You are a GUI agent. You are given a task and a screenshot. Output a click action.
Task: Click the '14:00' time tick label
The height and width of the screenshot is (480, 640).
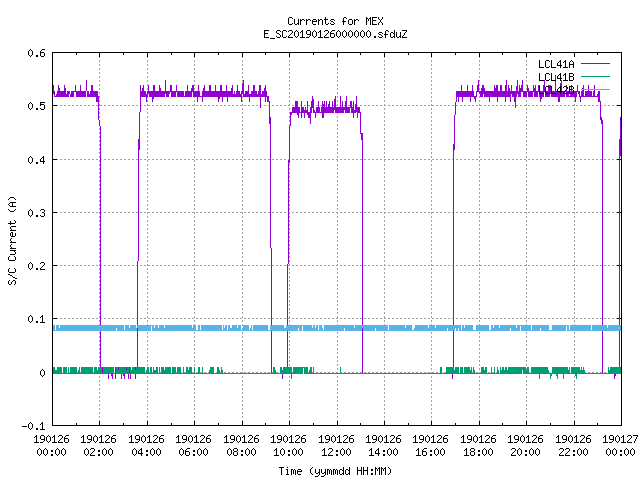pos(383,452)
